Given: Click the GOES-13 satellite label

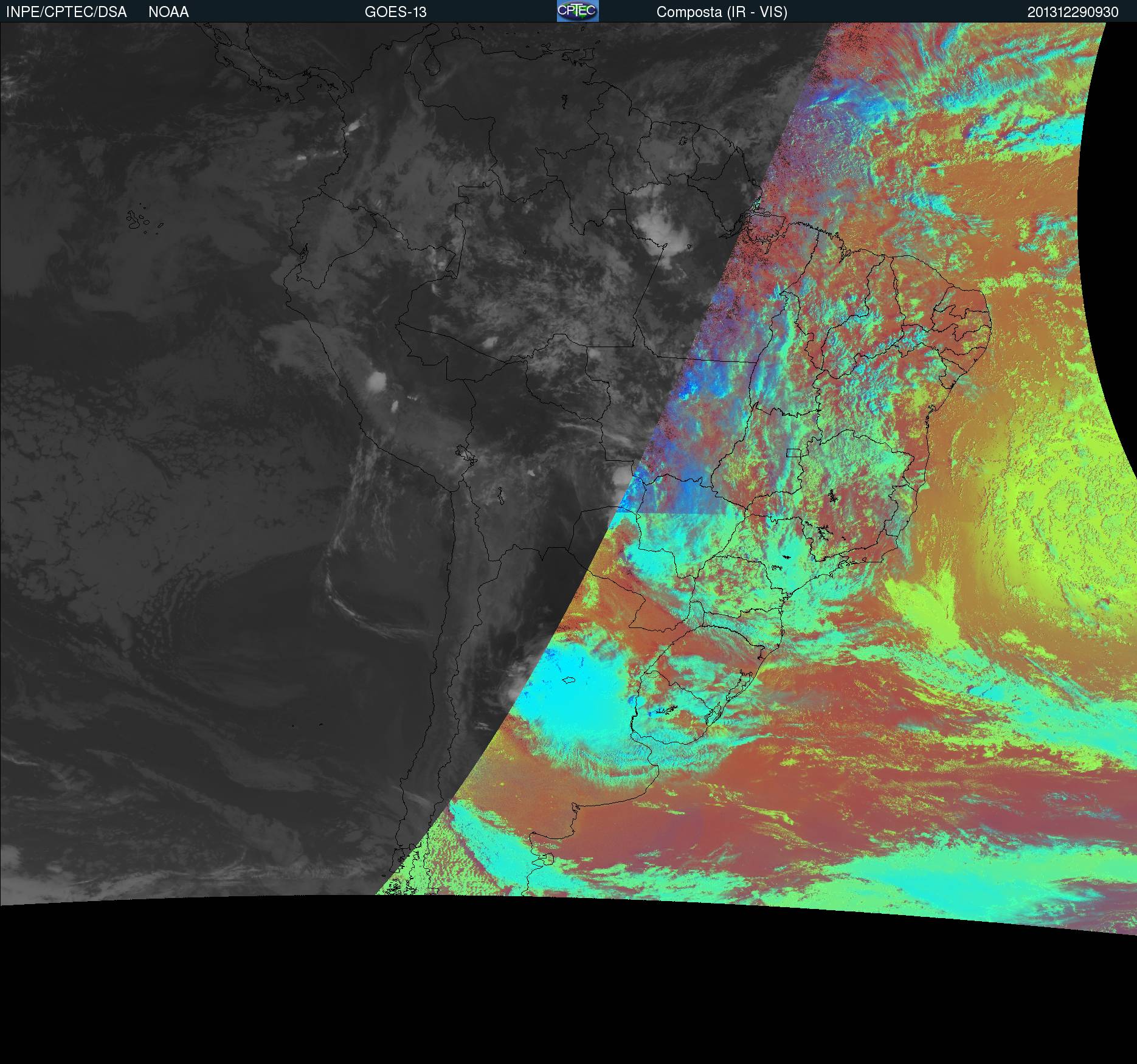Looking at the screenshot, I should click(x=396, y=12).
